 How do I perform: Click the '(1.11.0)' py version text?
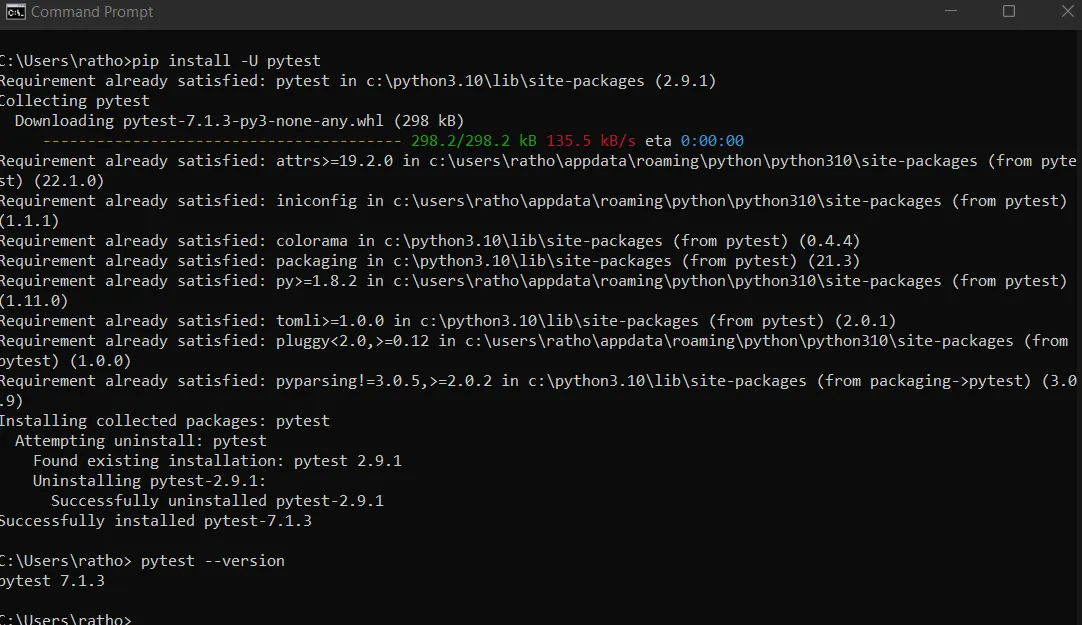[34, 301]
